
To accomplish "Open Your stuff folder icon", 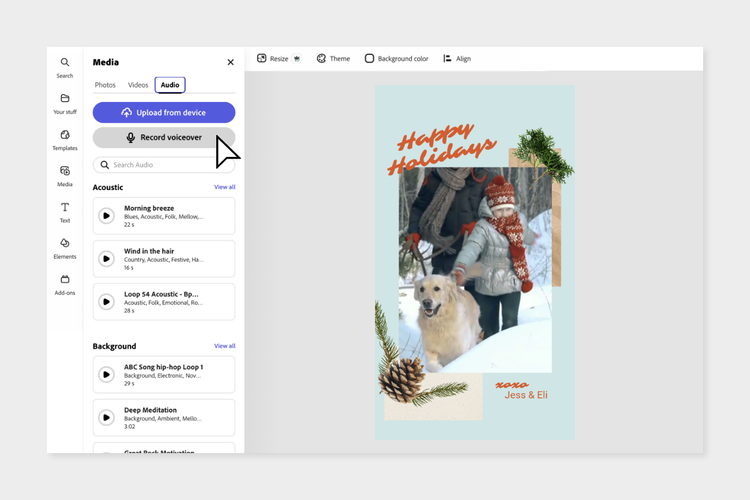I will (x=65, y=98).
